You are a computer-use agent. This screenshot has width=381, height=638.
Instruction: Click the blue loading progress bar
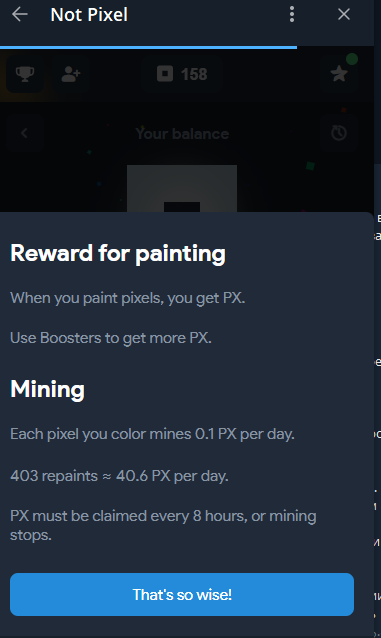[149, 47]
